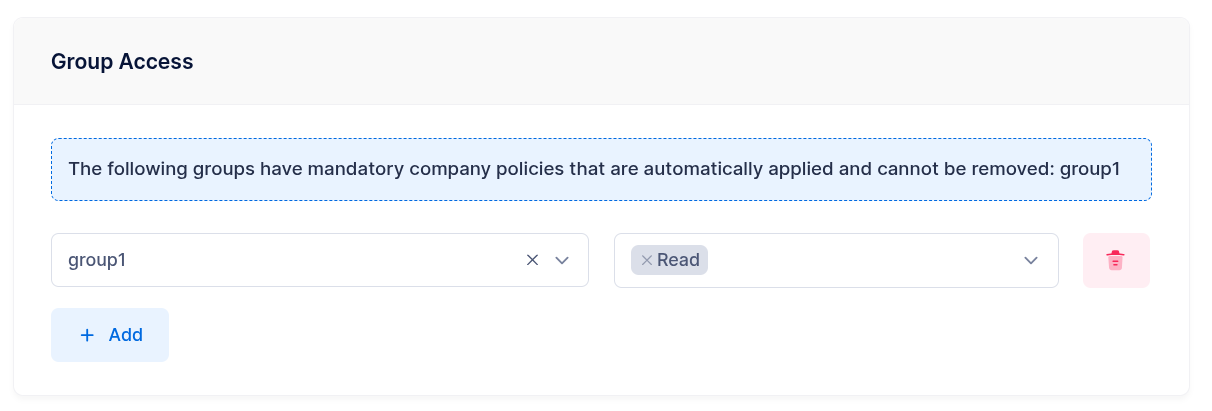This screenshot has width=1212, height=411.
Task: Click group1 name in the info banner
Action: [x=1089, y=169]
